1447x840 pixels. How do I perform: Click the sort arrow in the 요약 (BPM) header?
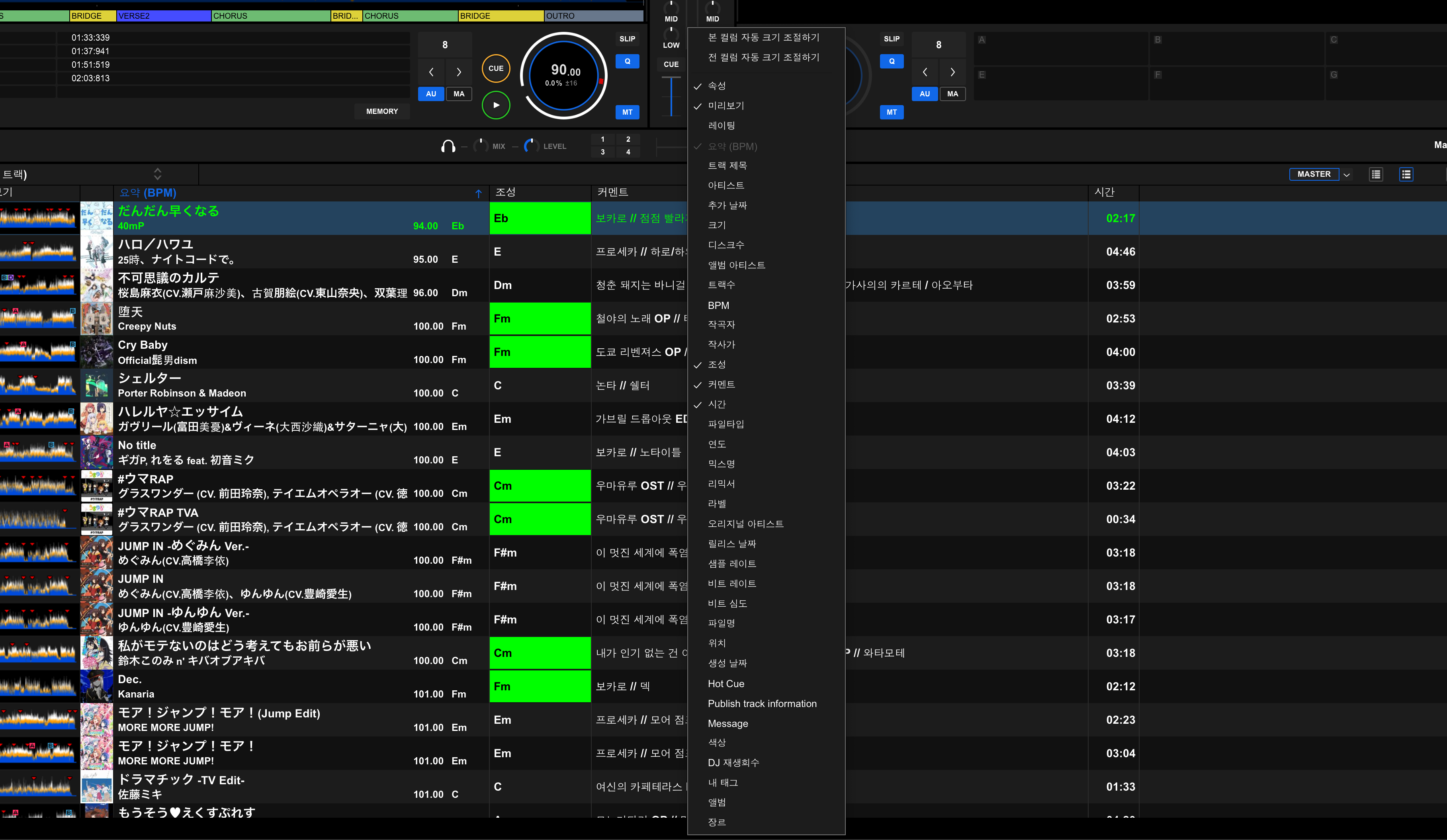pos(478,193)
